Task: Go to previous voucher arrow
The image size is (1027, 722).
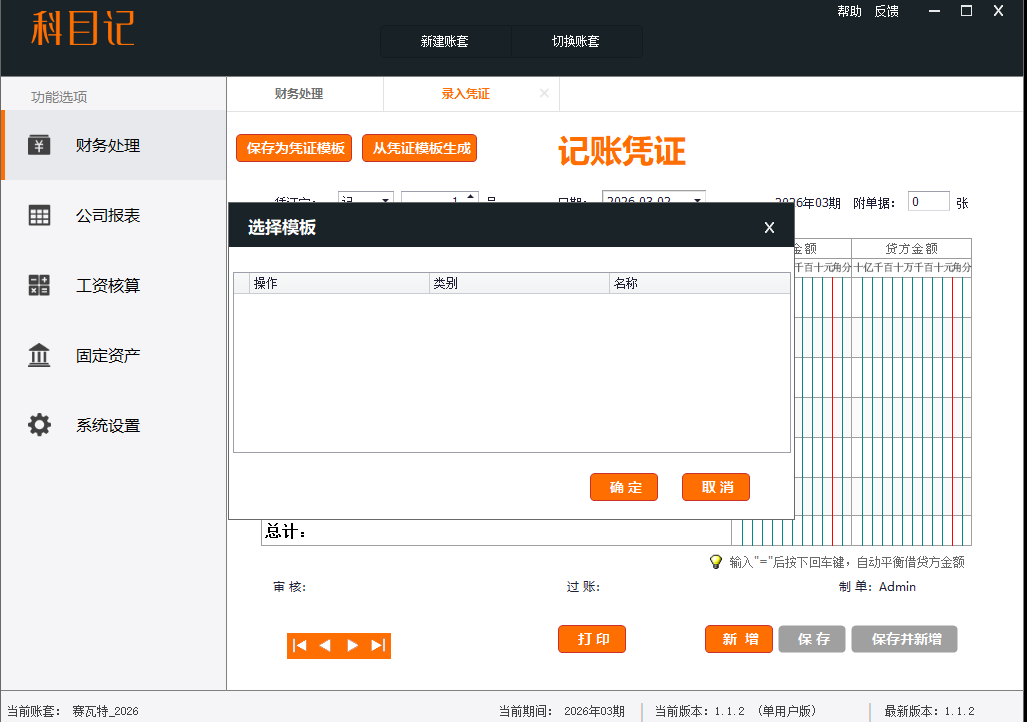Action: [325, 646]
